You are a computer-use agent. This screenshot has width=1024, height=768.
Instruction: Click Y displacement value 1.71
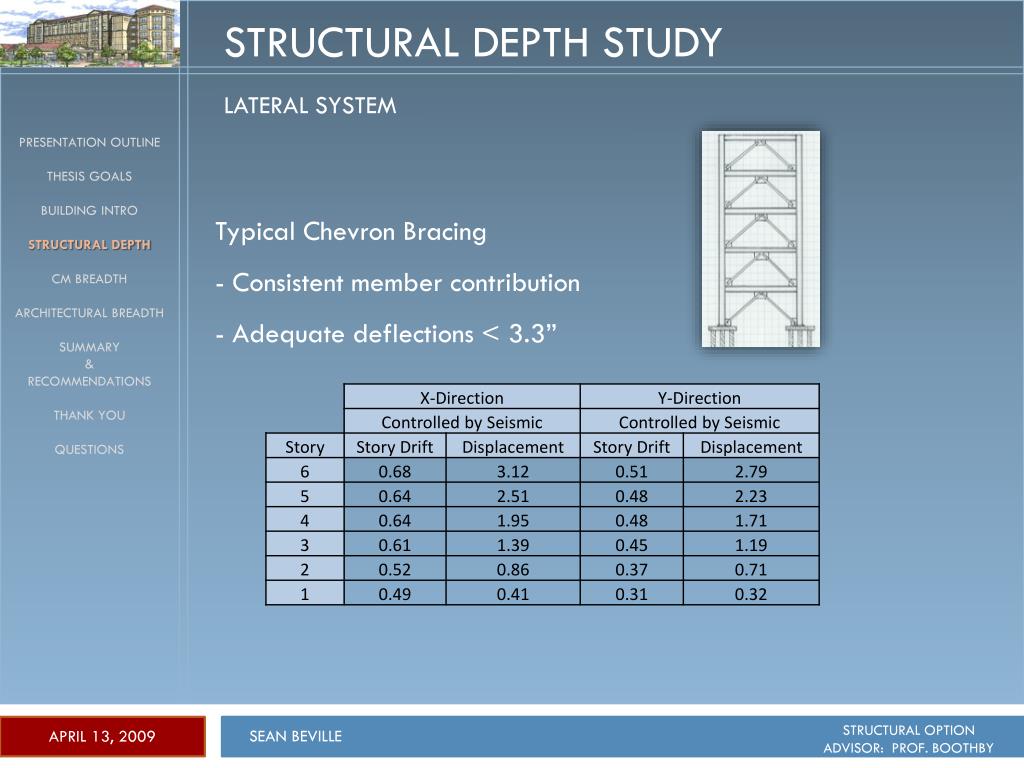point(751,520)
